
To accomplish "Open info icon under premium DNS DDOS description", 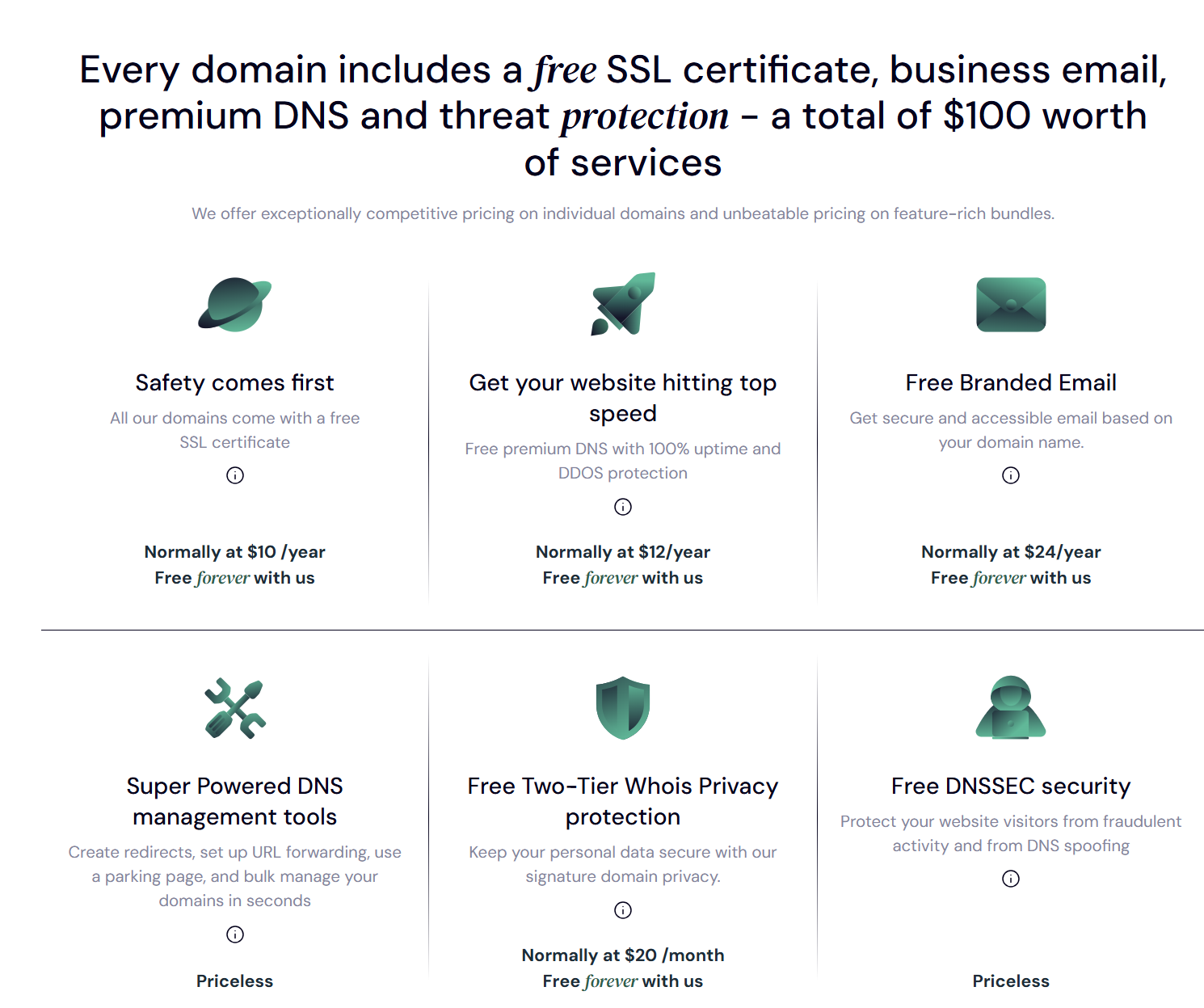I will (623, 507).
